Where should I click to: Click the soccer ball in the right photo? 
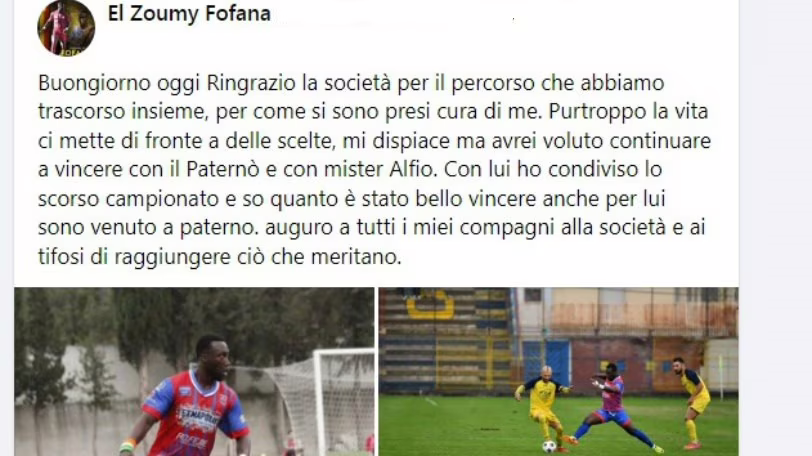coord(549,446)
